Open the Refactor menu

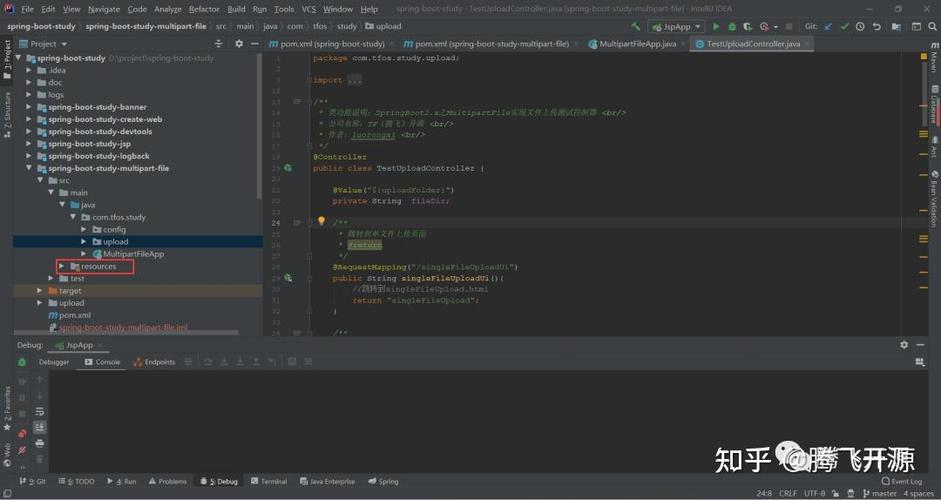click(x=204, y=9)
